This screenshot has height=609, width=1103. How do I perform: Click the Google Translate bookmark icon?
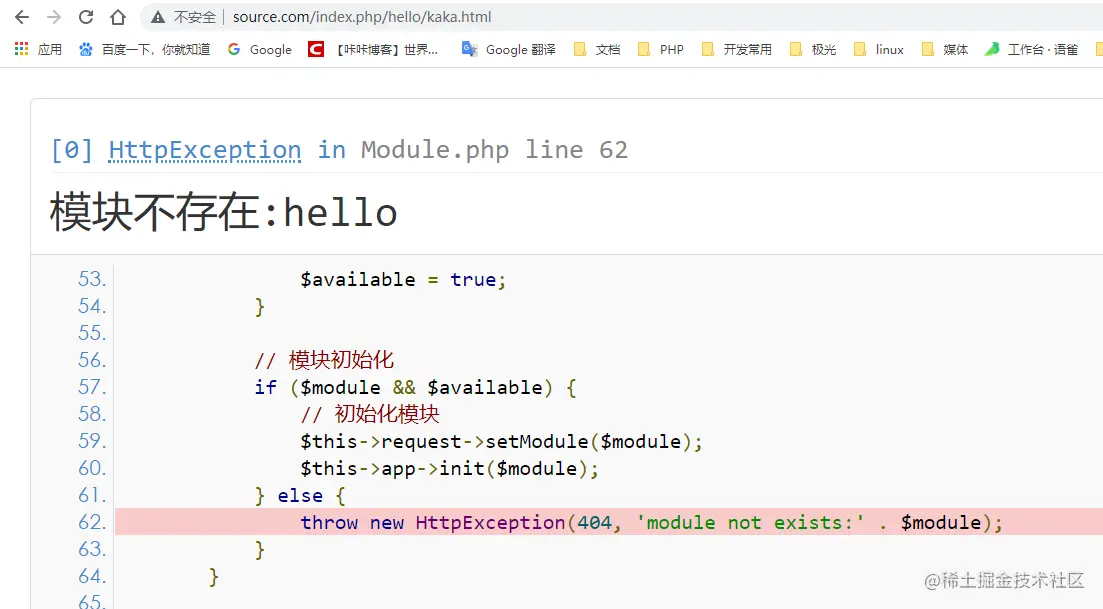coord(469,49)
